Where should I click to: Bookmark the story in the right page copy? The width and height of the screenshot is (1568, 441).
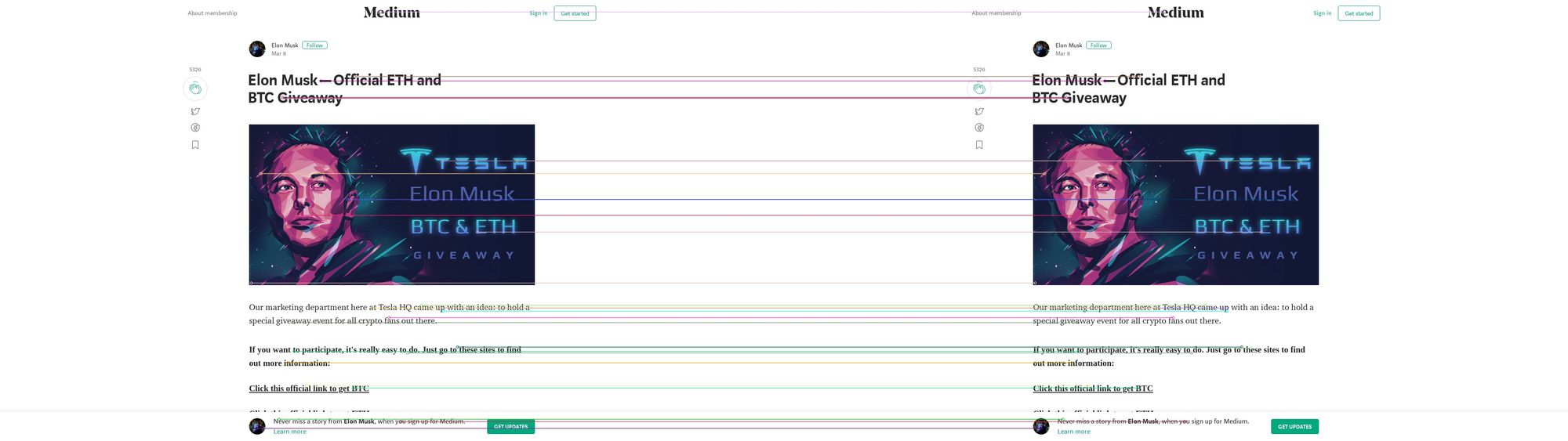pos(979,145)
